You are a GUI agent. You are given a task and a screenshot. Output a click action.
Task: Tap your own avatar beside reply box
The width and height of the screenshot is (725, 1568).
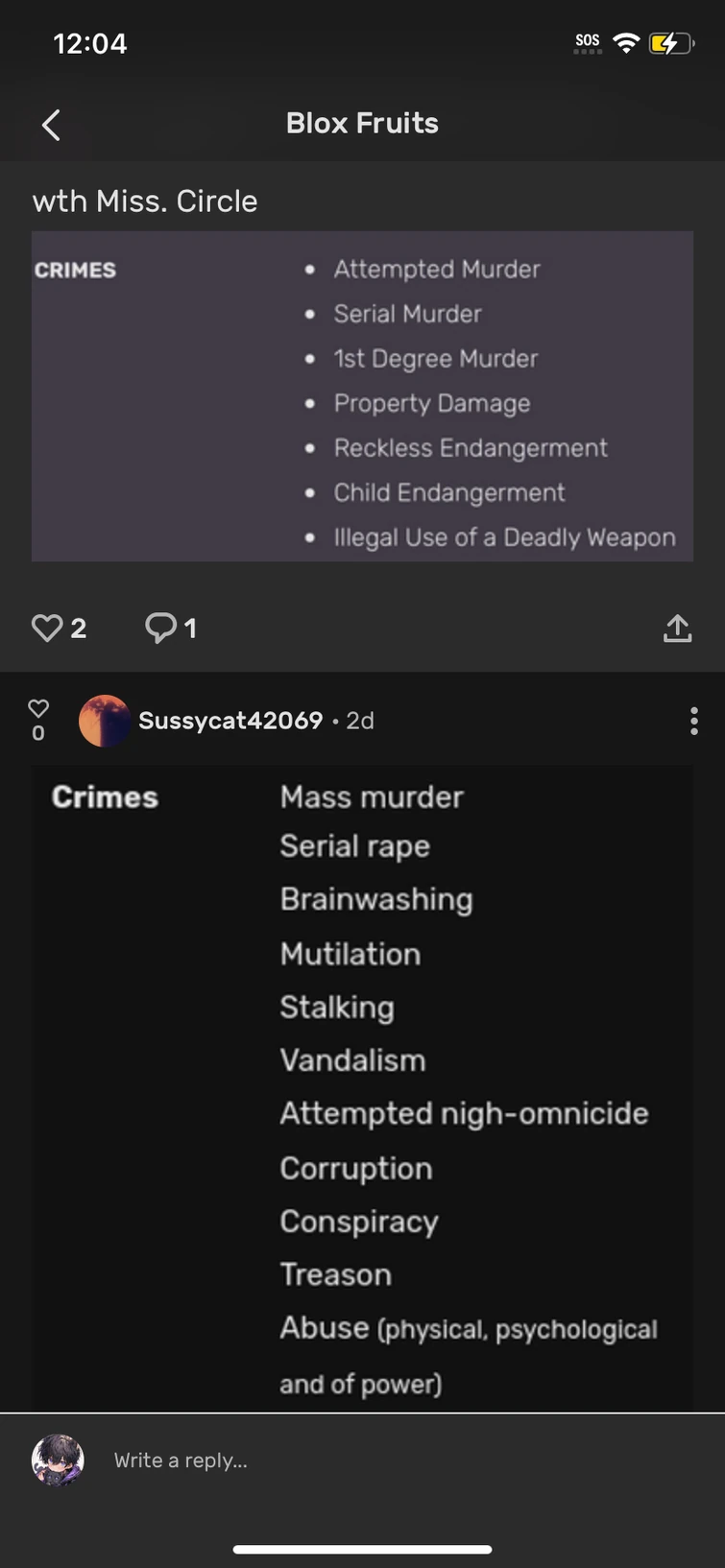pos(58,1460)
